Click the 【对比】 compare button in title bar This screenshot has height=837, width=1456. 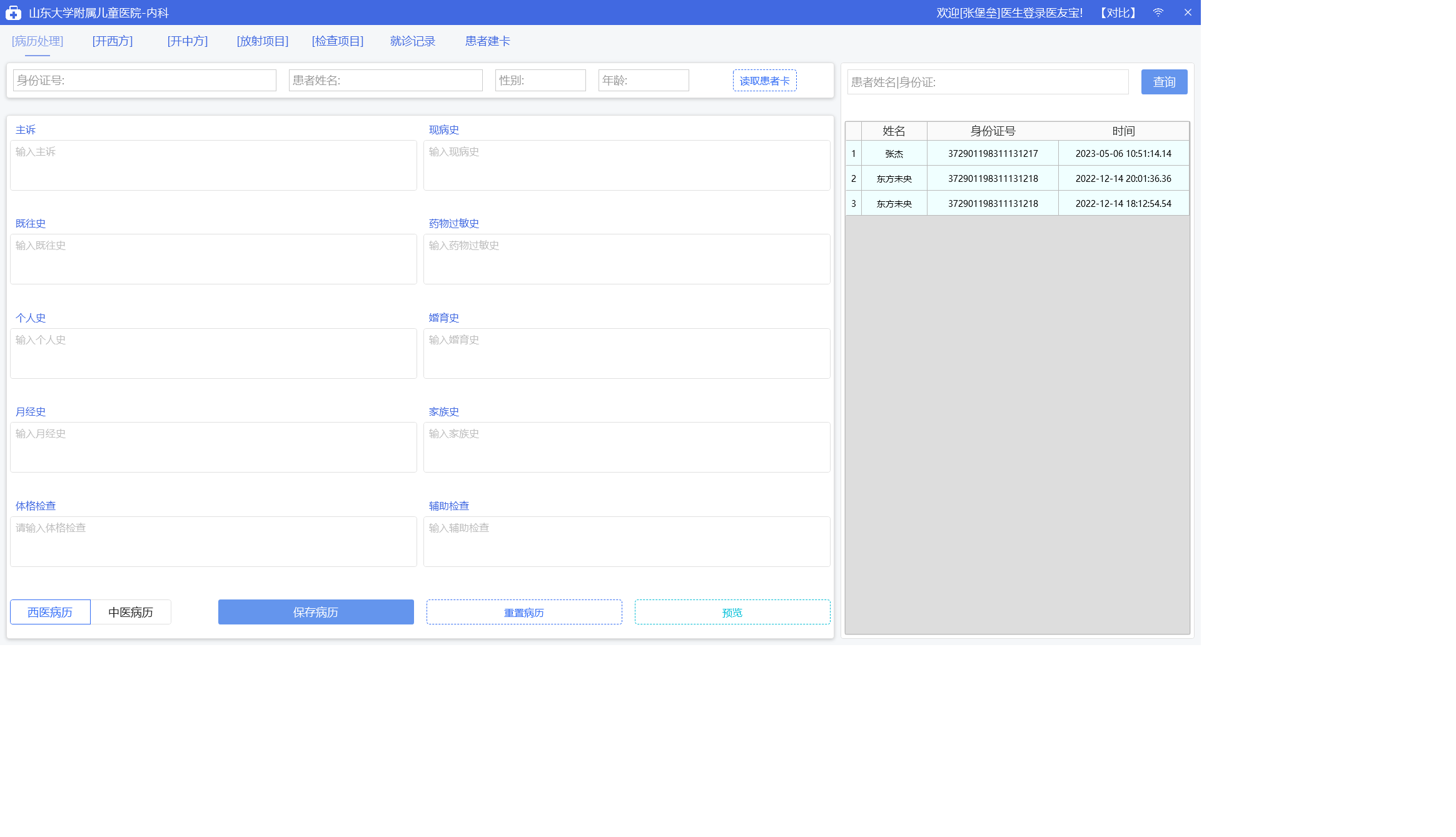[1118, 13]
